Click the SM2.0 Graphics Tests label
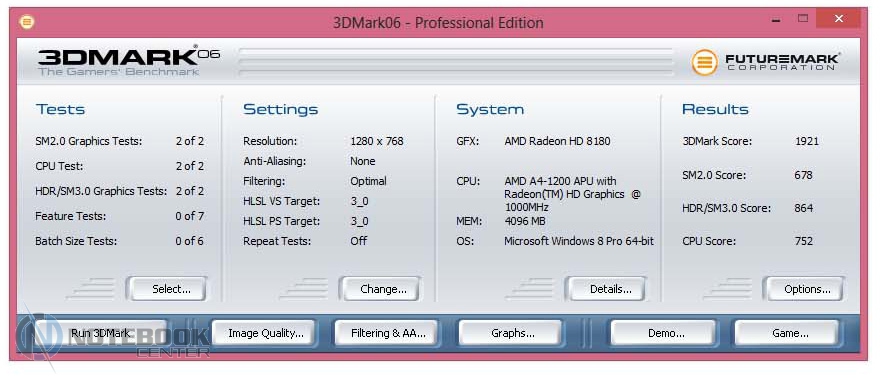The height and width of the screenshot is (384, 882). tap(89, 141)
